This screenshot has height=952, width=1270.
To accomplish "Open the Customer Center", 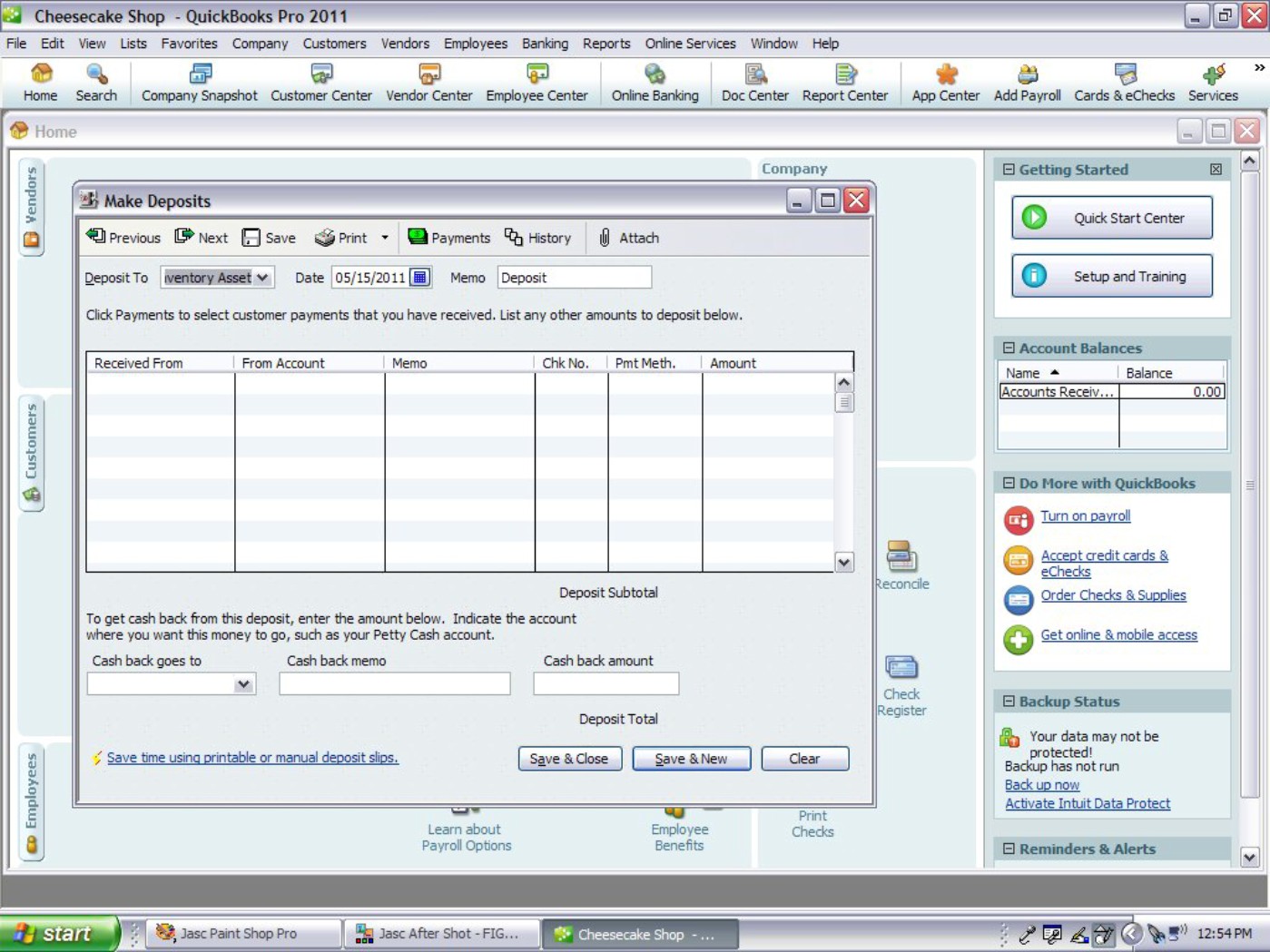I will click(321, 83).
